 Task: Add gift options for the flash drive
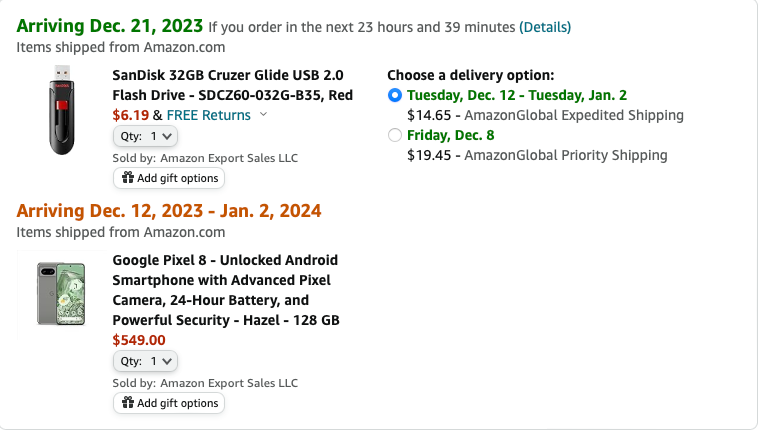click(x=169, y=178)
